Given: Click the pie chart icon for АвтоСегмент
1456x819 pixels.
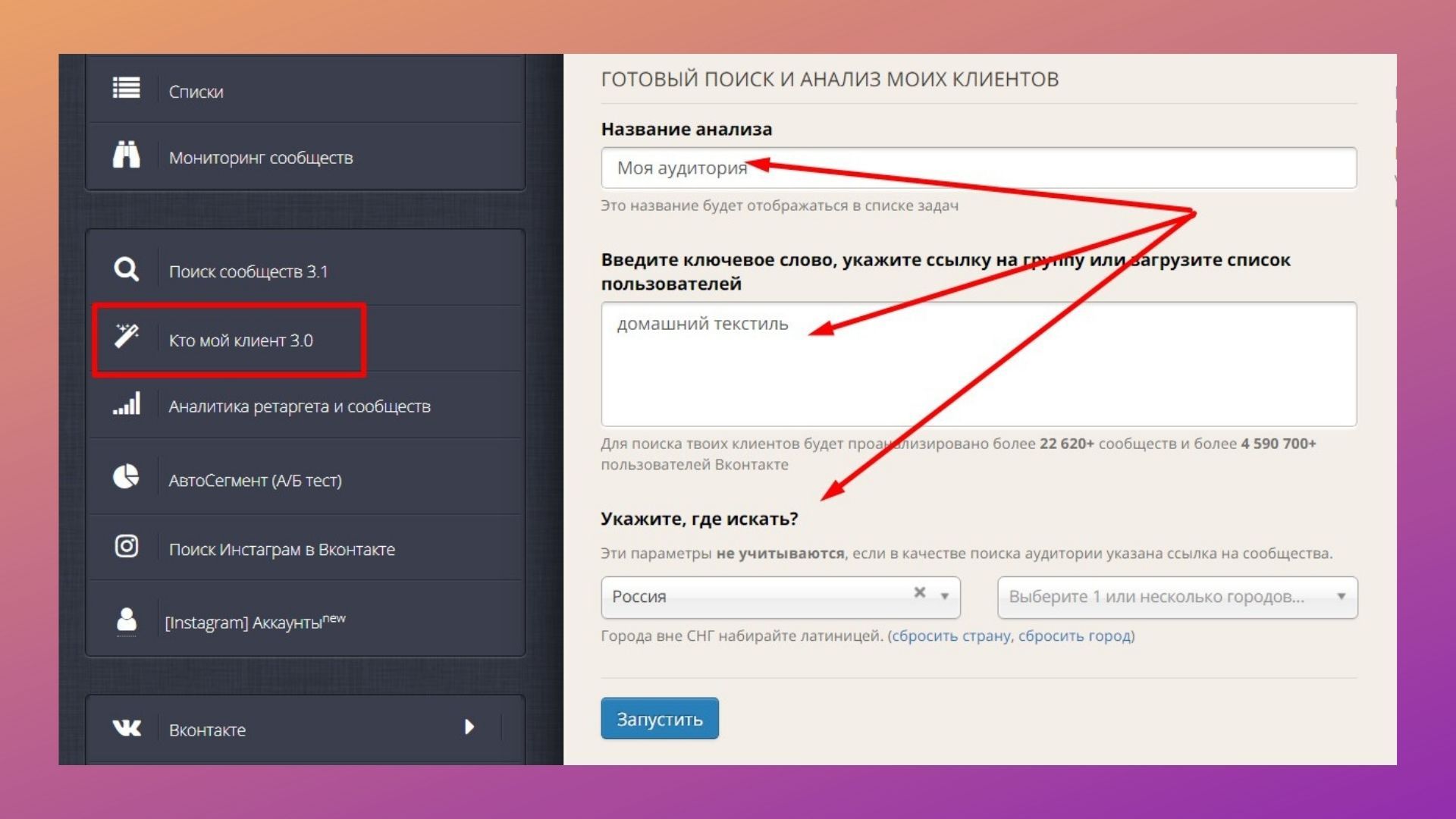Looking at the screenshot, I should tap(126, 476).
